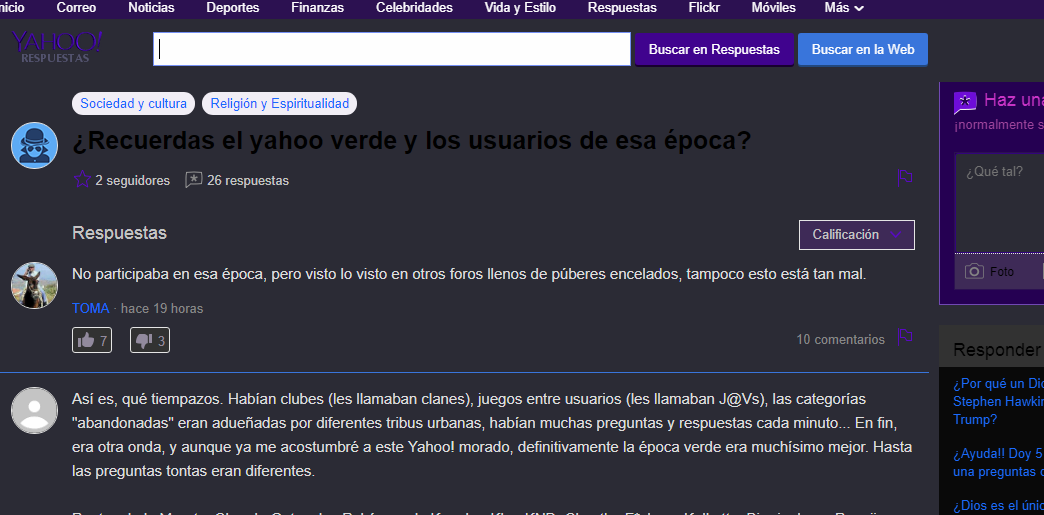The image size is (1044, 515).
Task: Open the Sociedad y cultura category tag
Action: pyautogui.click(x=133, y=103)
